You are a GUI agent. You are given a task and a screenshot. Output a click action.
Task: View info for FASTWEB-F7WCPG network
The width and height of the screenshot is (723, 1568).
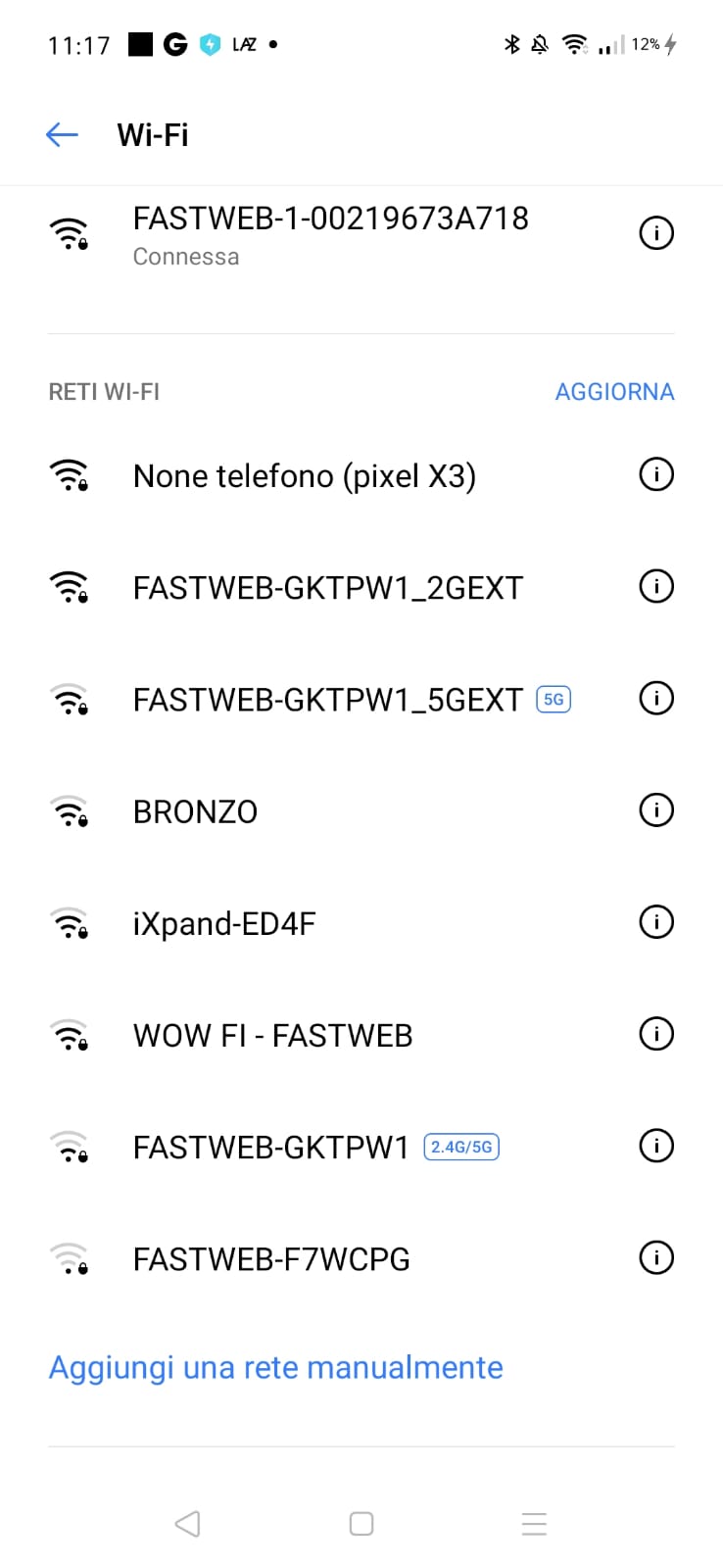coord(655,1257)
